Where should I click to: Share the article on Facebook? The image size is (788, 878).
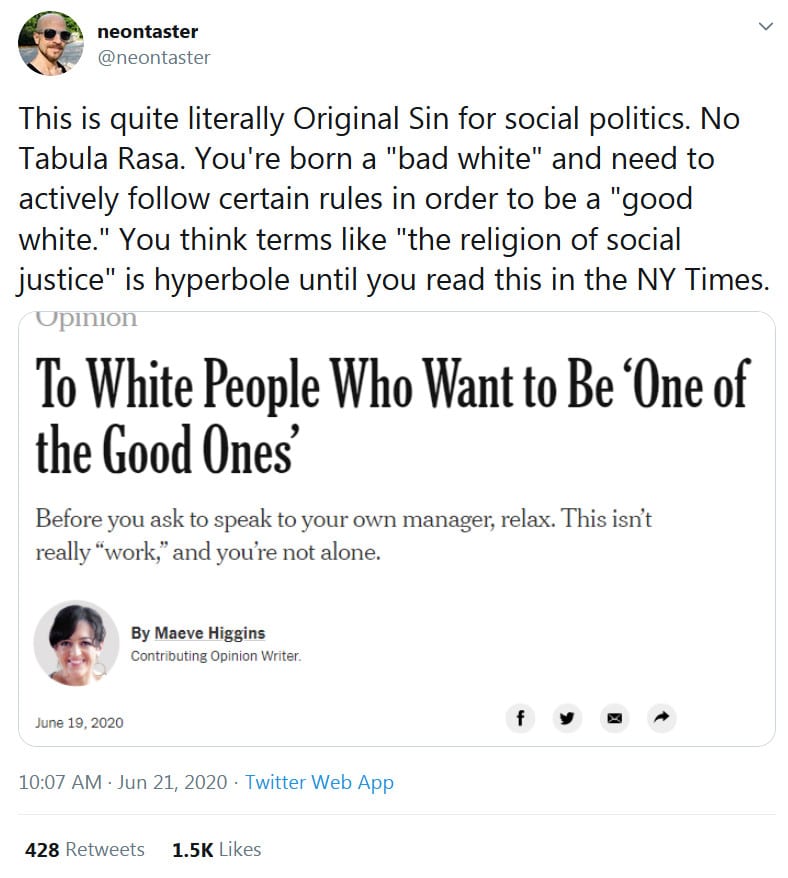[520, 717]
